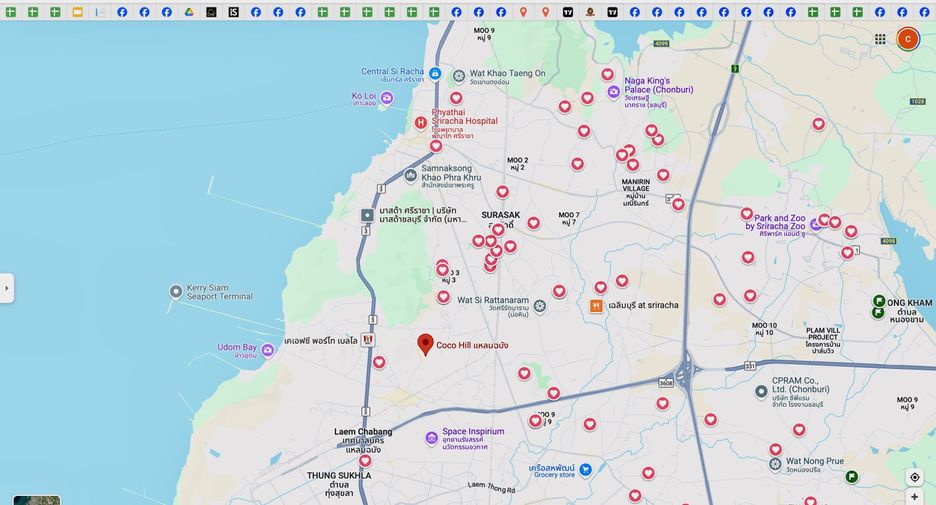Open the Google account avatar
Viewport: 936px width, 505px height.
[907, 39]
